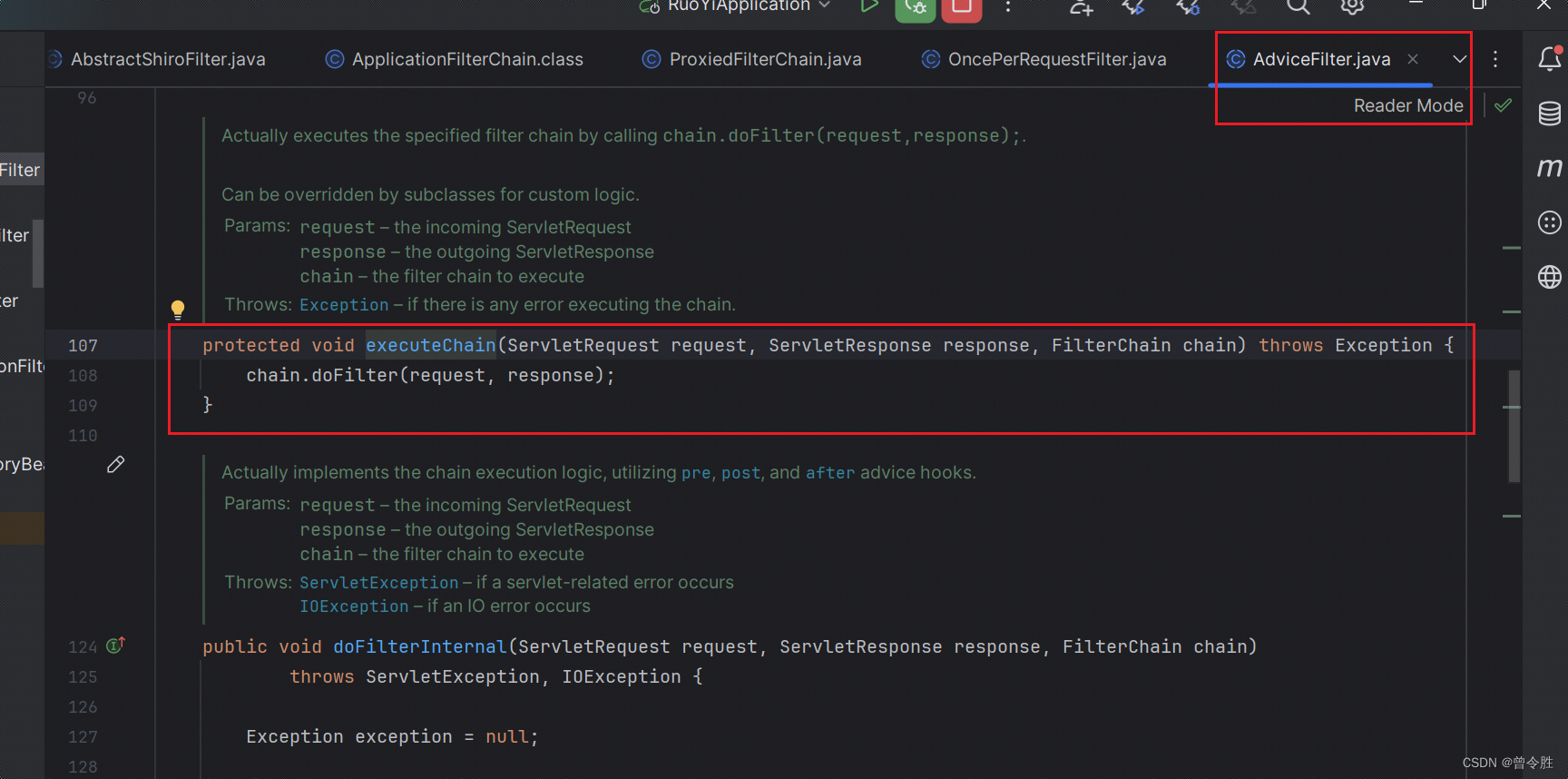1568x779 pixels.
Task: Click line number 108 in the gutter
Action: 83,375
